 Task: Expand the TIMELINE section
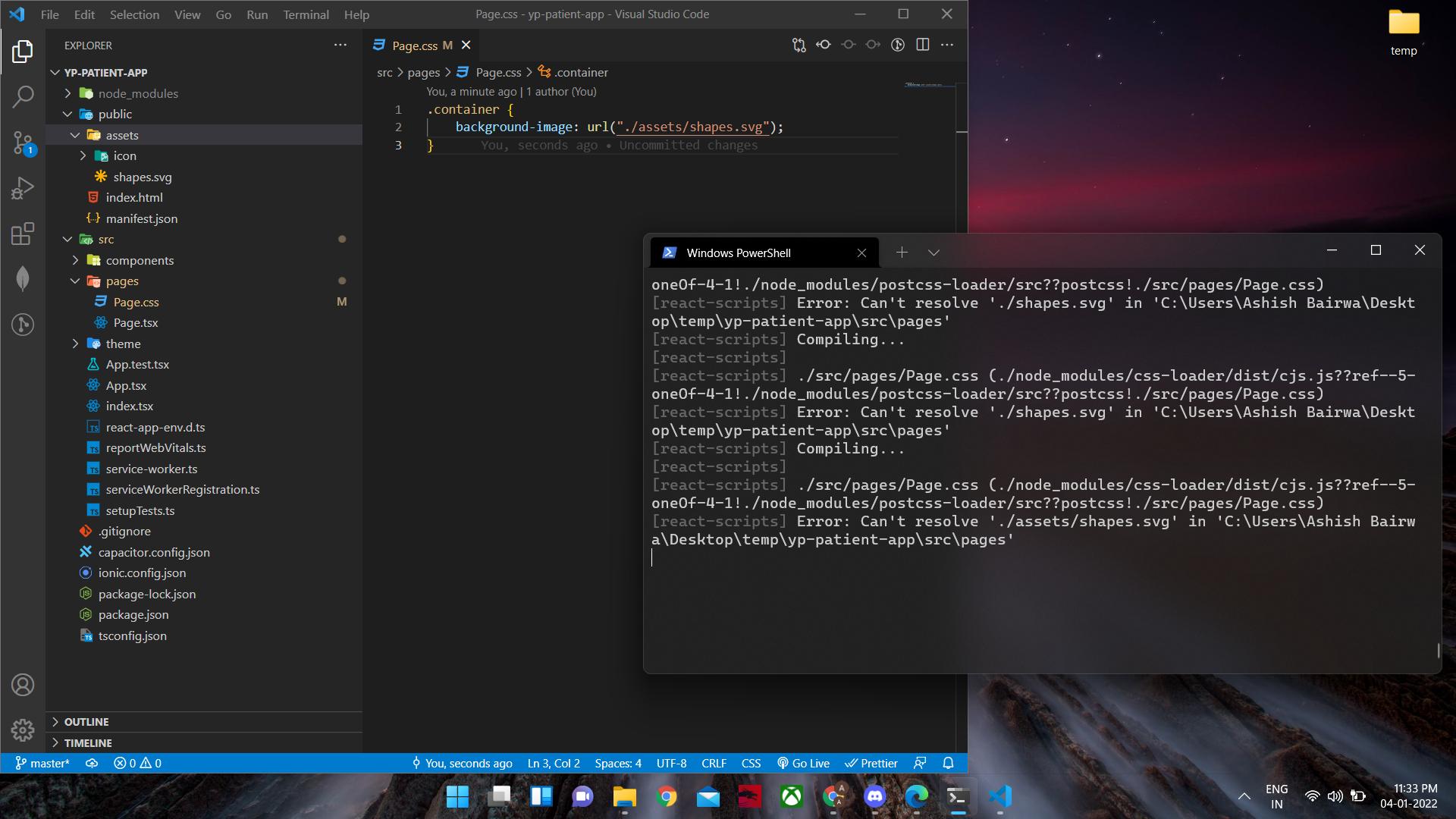click(203, 743)
